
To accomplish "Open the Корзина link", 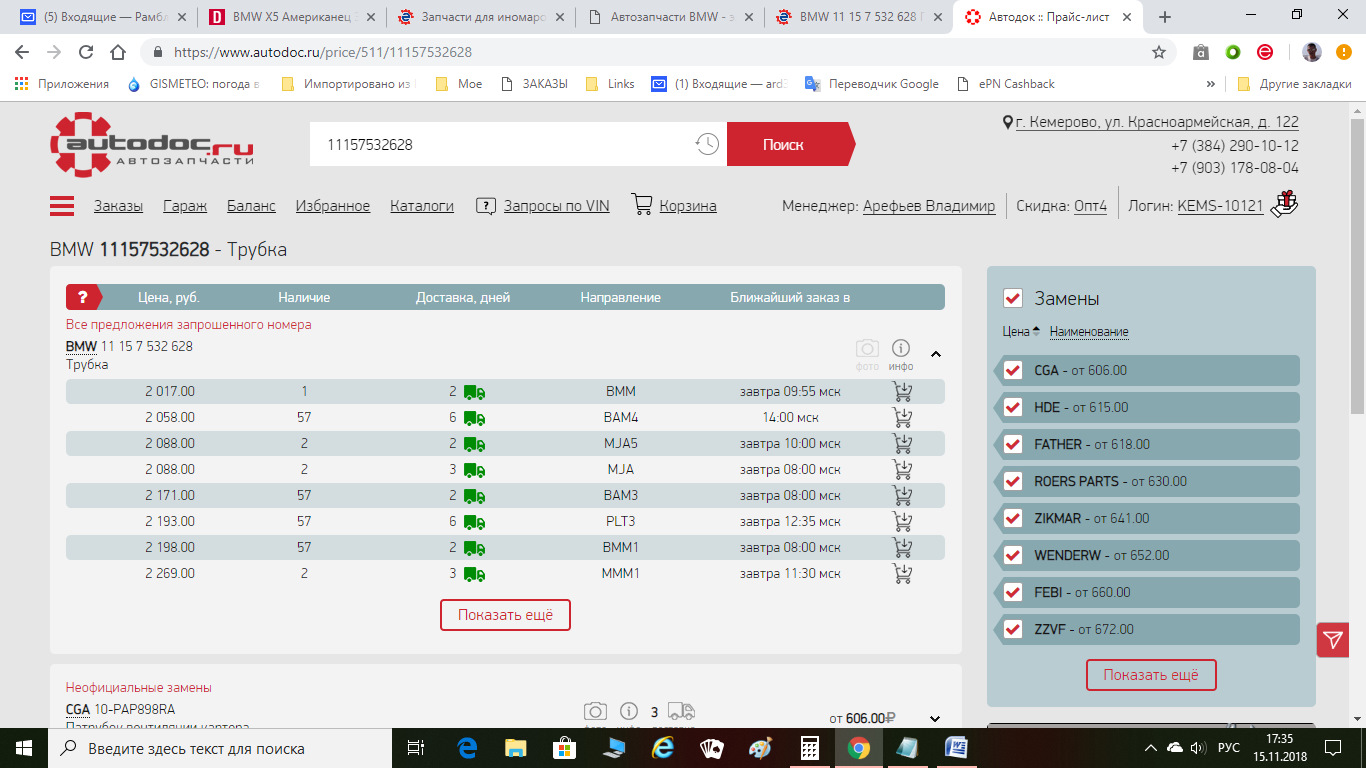I will (x=688, y=206).
